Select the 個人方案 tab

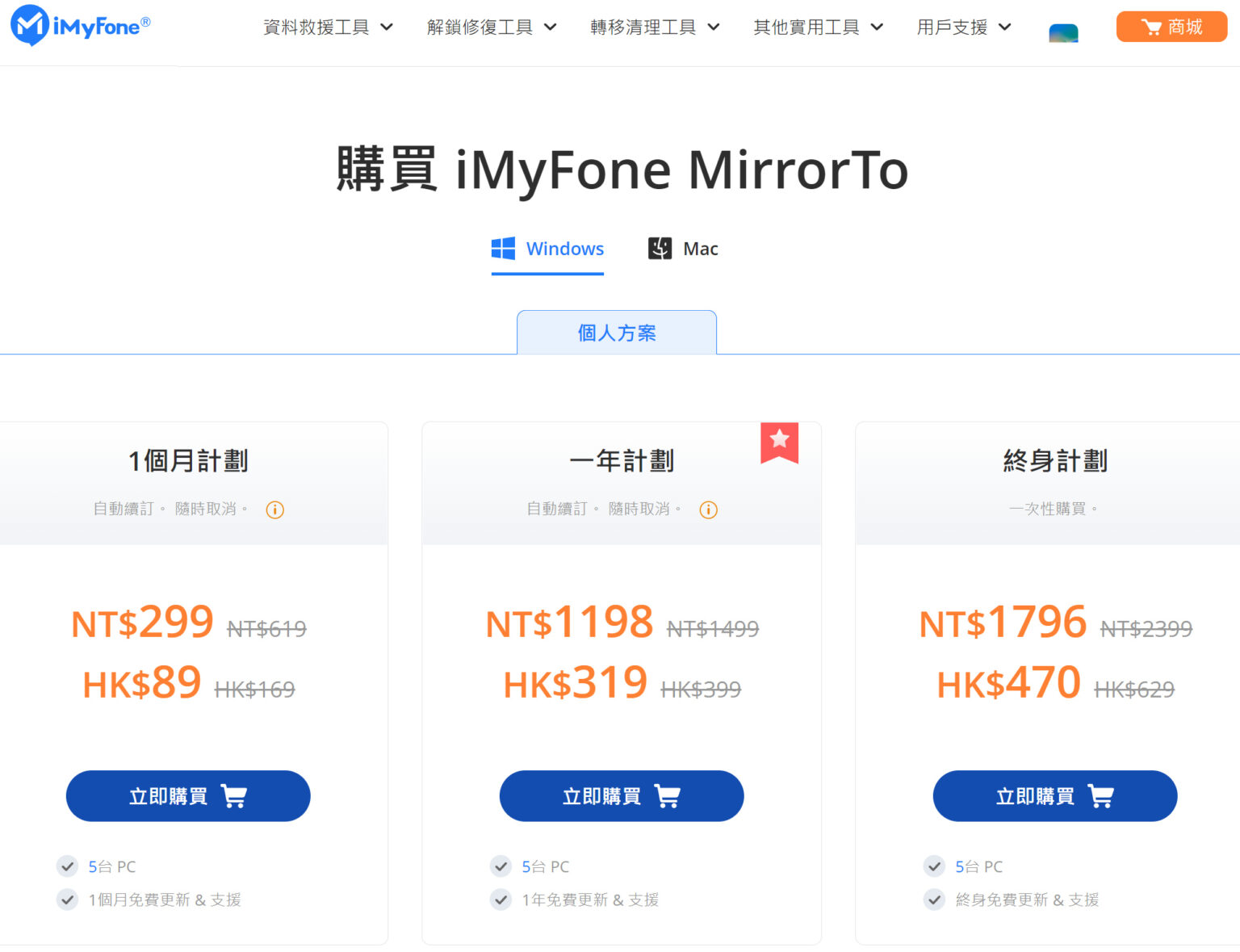tap(616, 332)
